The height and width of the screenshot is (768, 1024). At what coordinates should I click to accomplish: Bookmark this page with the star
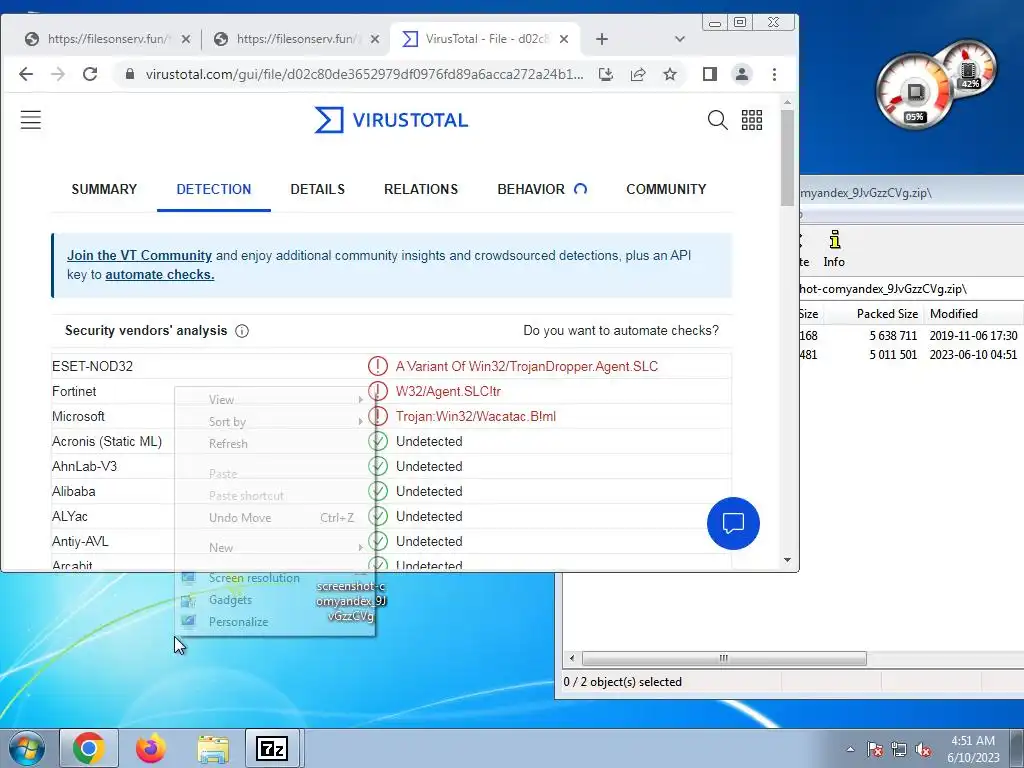coord(669,74)
